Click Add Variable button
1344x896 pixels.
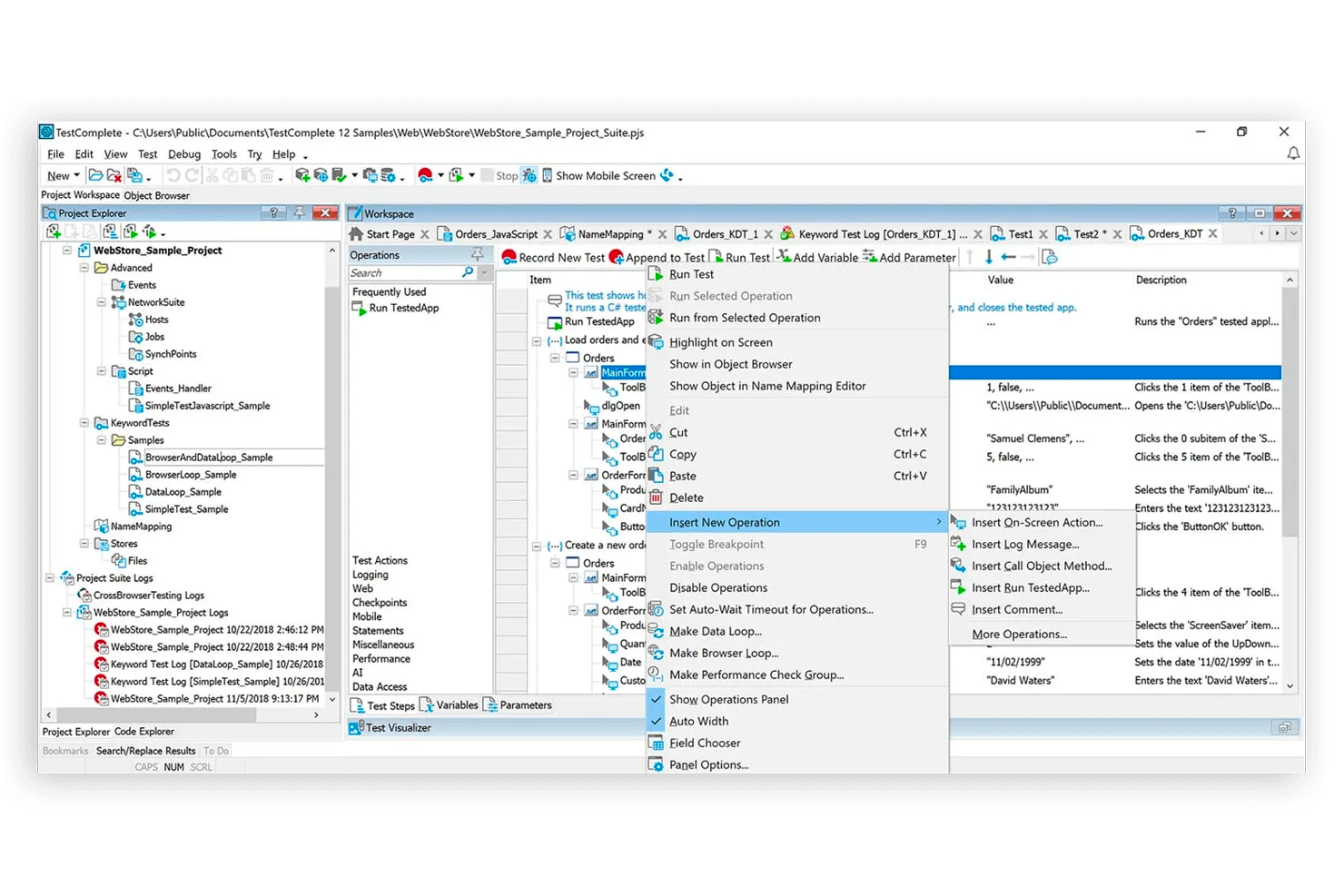(x=817, y=257)
